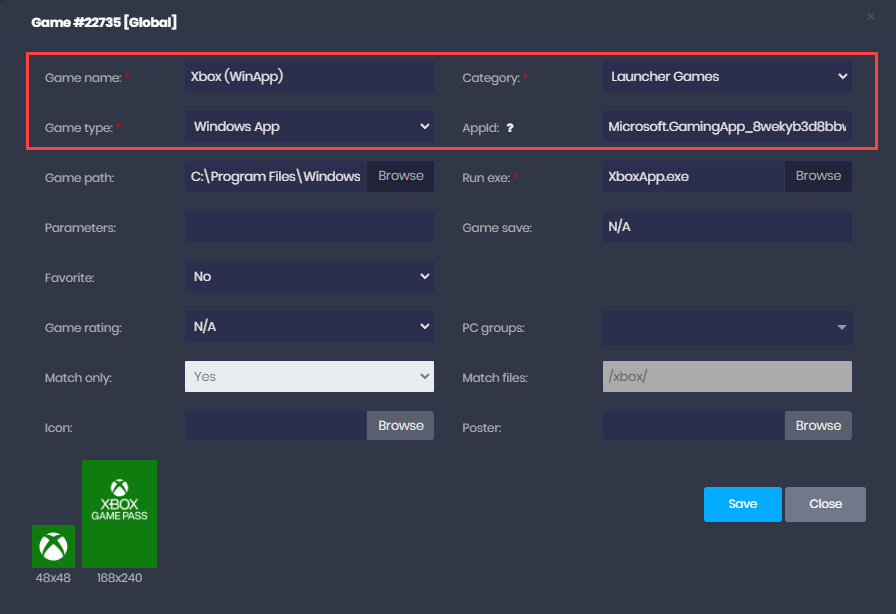896x614 pixels.
Task: Close dialog using top-right X icon
Action: [871, 17]
